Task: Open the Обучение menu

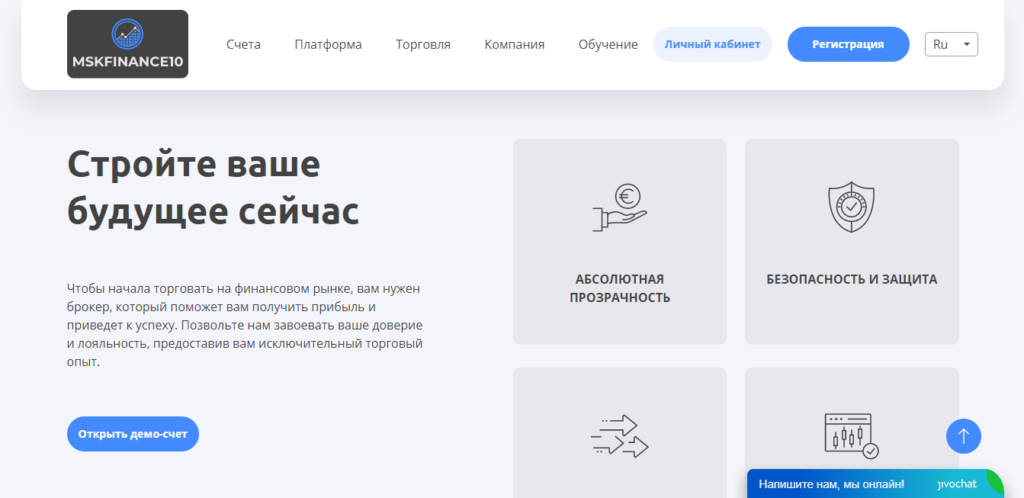Action: click(608, 44)
